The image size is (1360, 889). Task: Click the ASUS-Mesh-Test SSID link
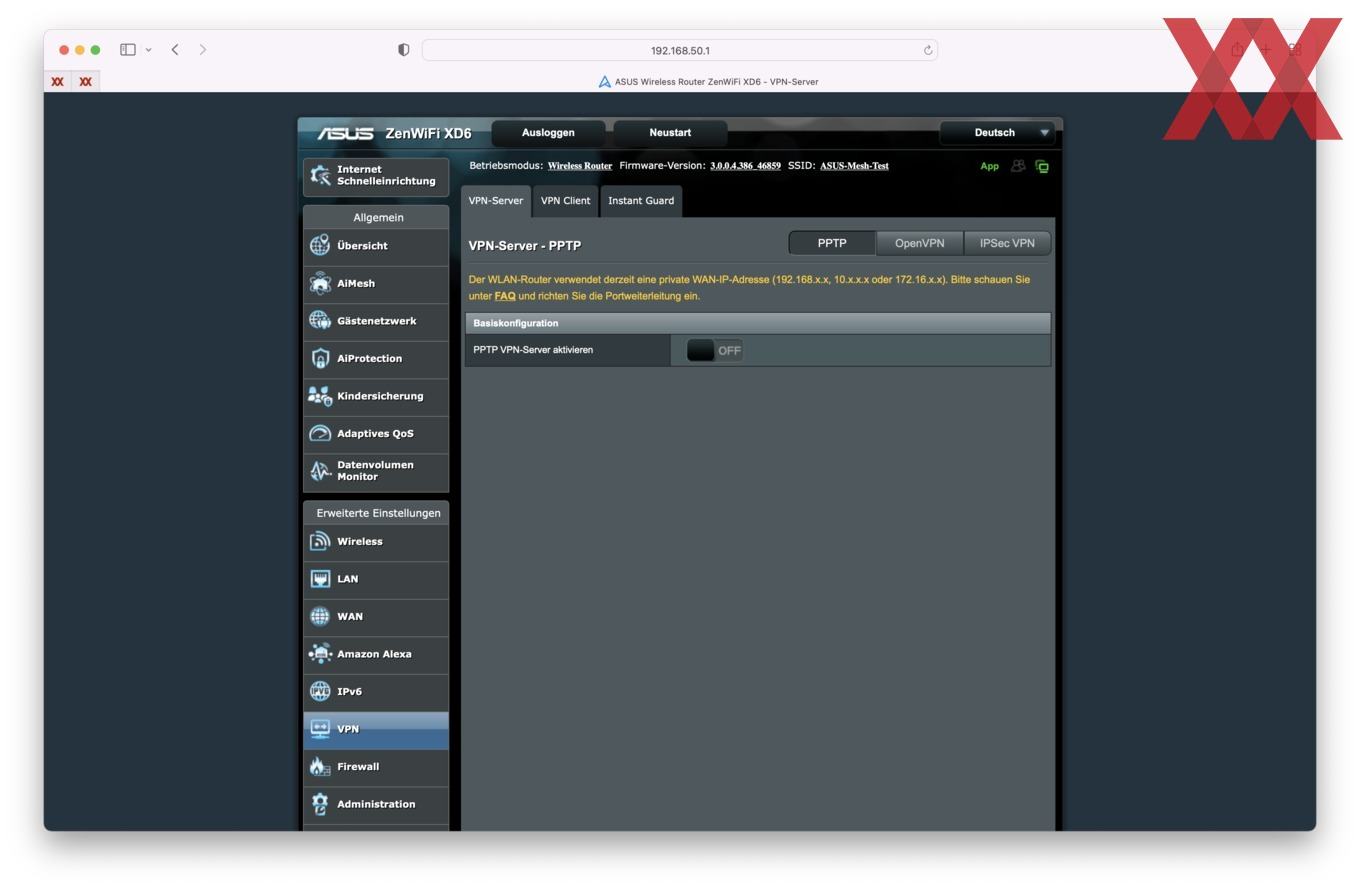pyautogui.click(x=854, y=166)
